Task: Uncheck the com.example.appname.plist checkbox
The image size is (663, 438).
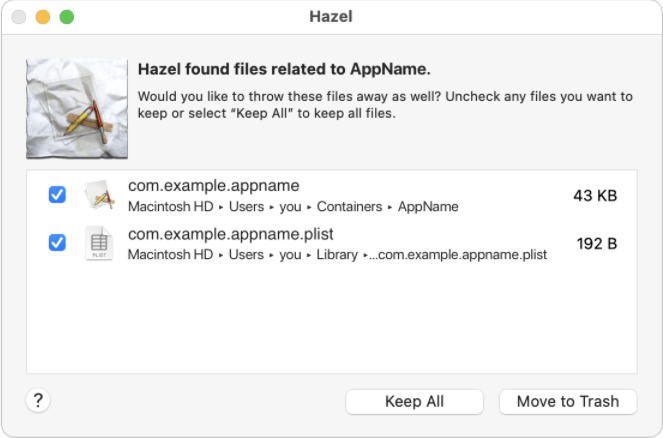Action: click(57, 243)
